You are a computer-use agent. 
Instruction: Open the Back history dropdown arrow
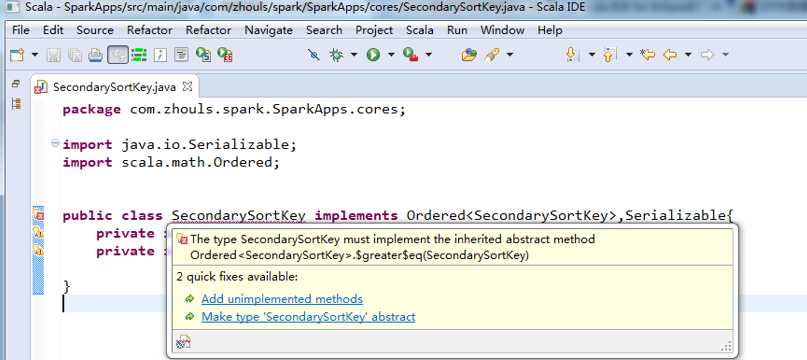688,55
